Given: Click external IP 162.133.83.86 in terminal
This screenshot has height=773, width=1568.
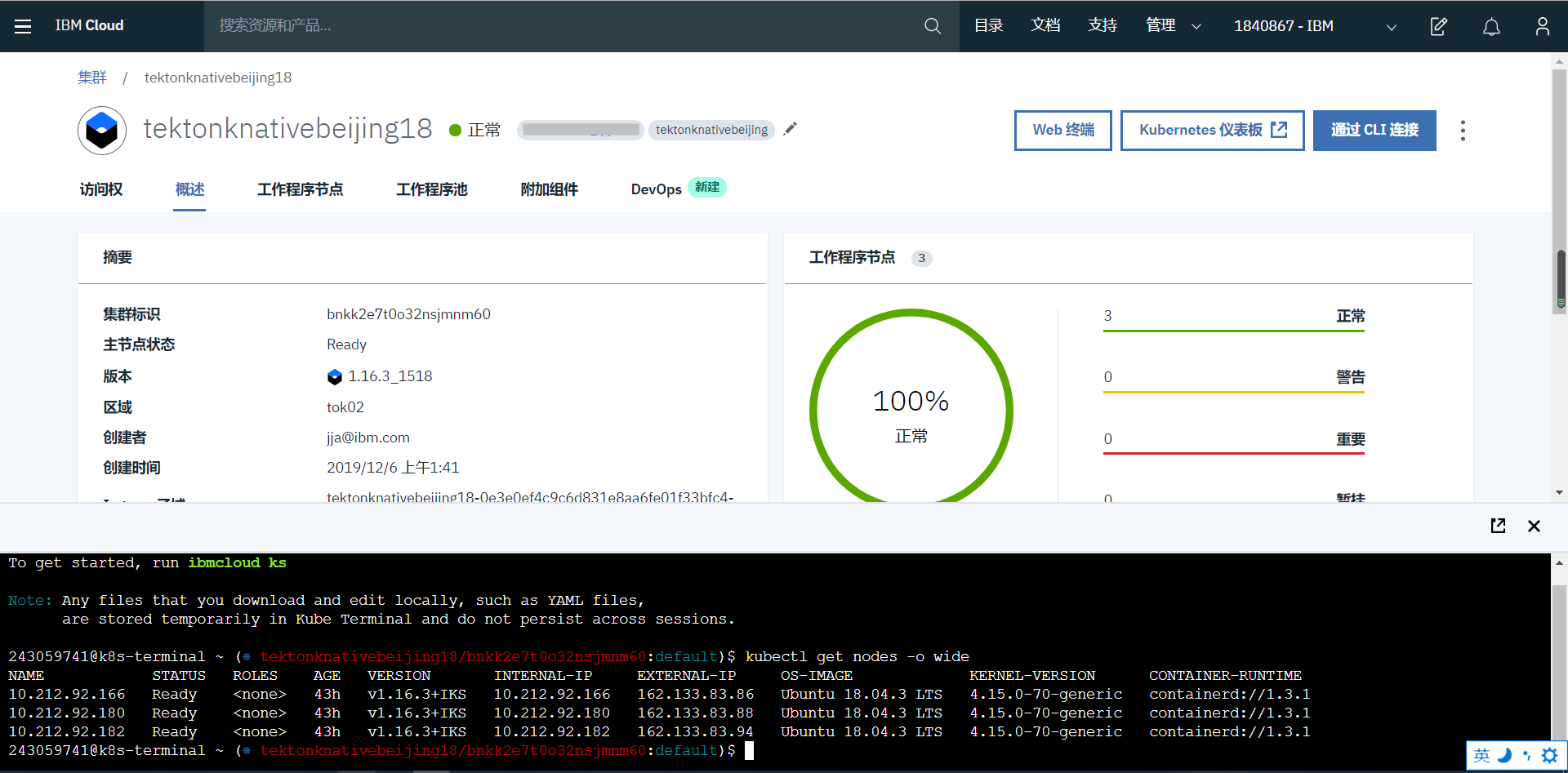Looking at the screenshot, I should pyautogui.click(x=695, y=695).
